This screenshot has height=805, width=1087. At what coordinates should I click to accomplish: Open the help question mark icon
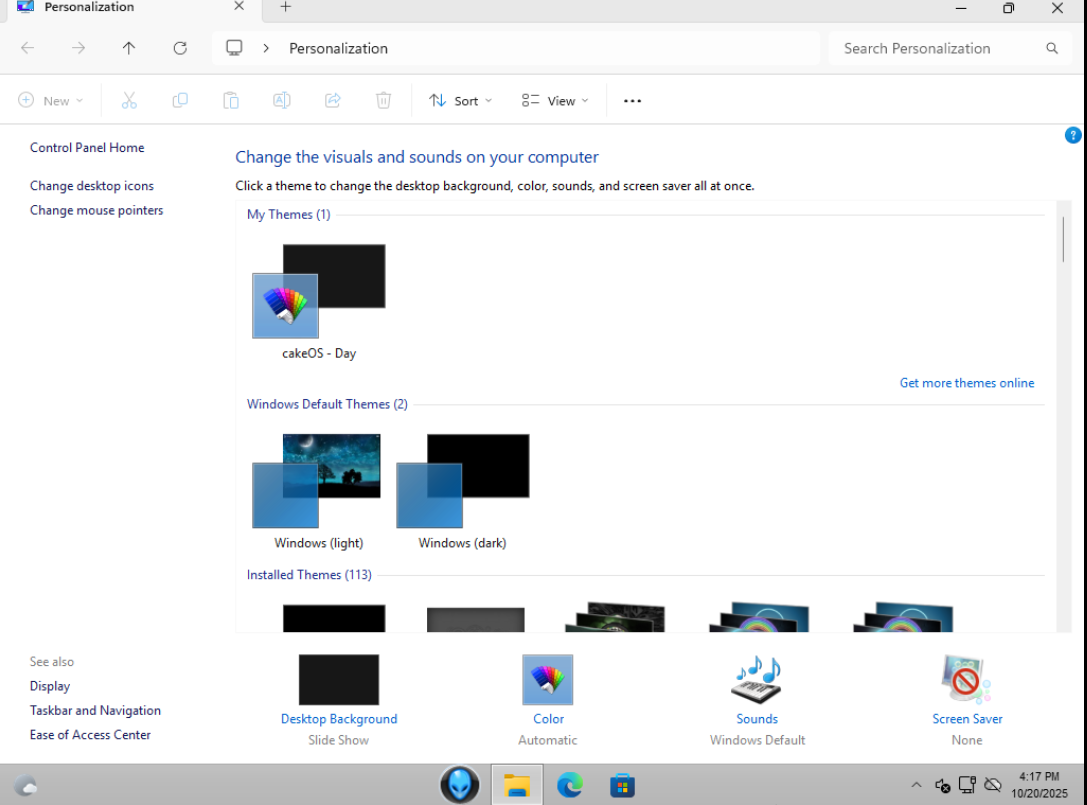(1073, 135)
